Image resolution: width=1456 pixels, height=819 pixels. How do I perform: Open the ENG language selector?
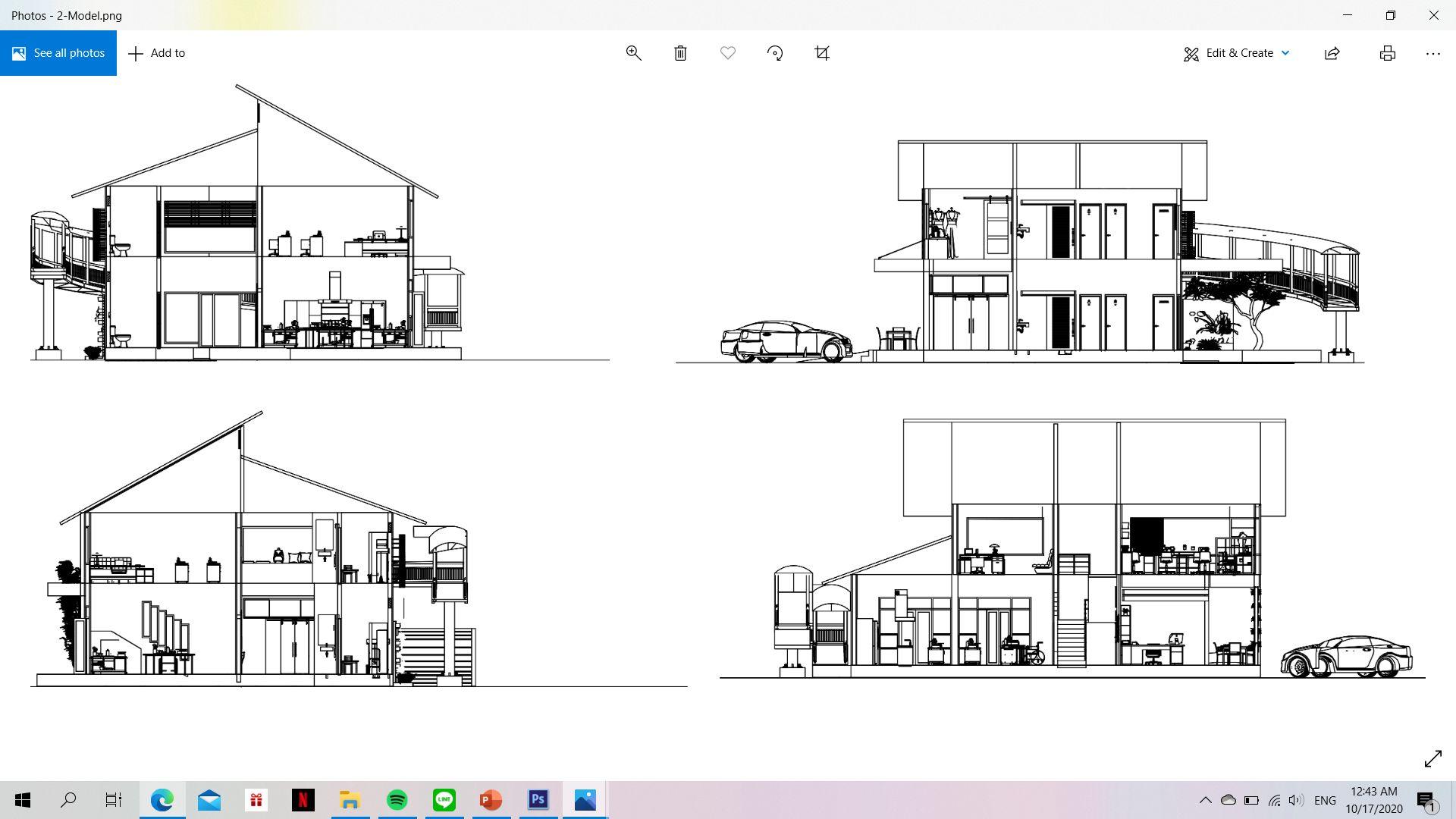pyautogui.click(x=1324, y=800)
